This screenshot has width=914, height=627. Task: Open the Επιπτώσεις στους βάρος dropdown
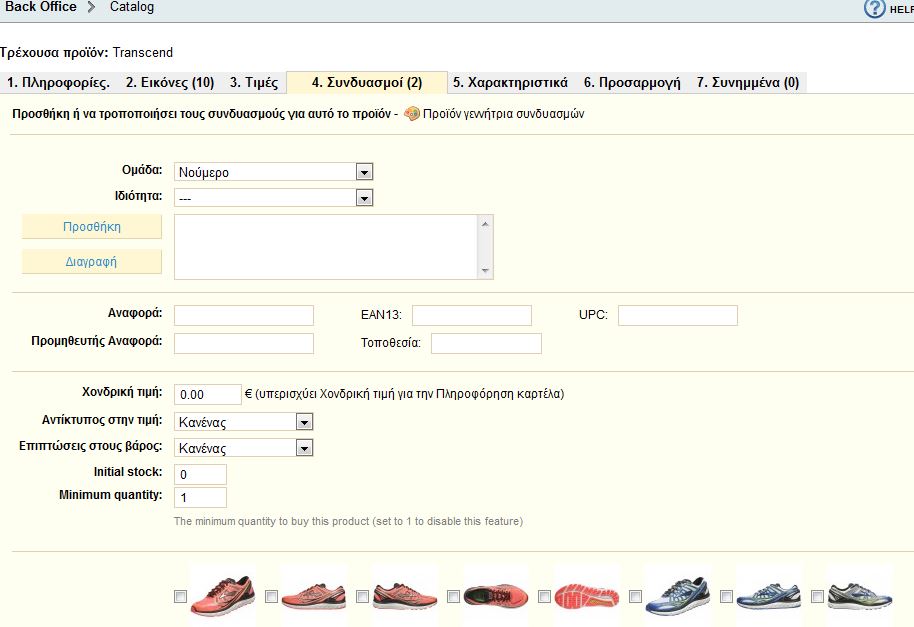coord(244,448)
